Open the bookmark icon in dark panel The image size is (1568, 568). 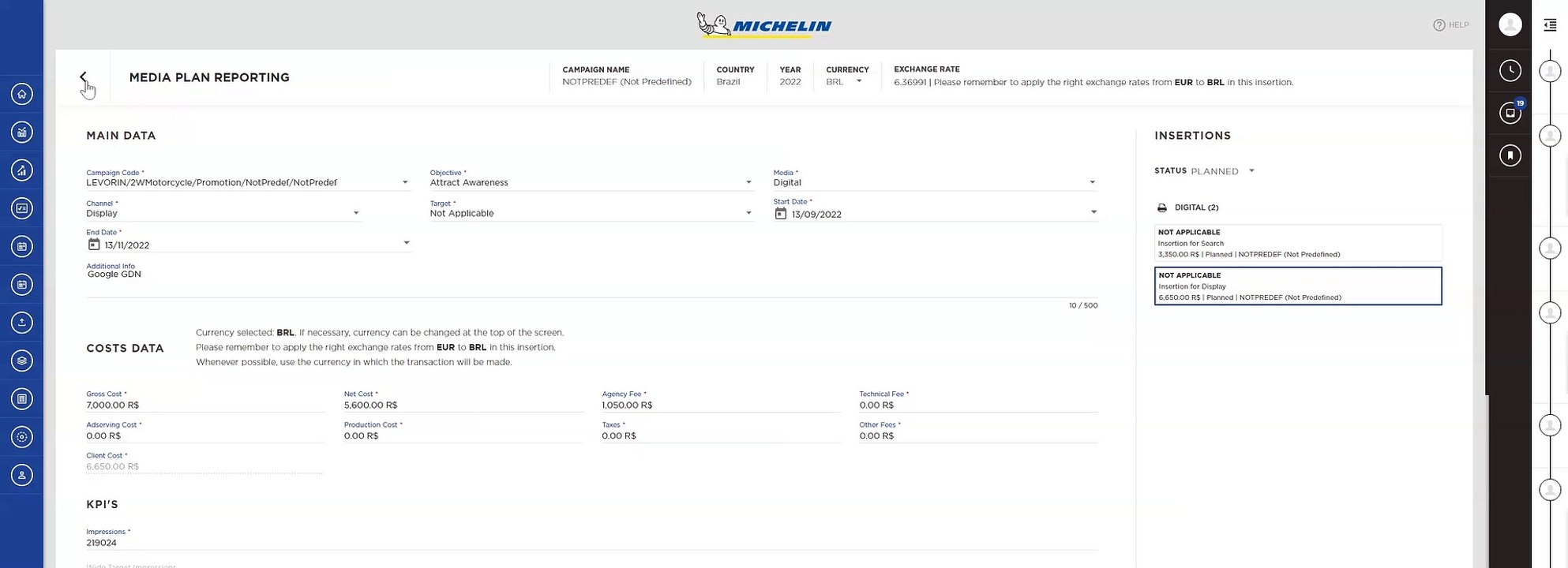[1510, 155]
